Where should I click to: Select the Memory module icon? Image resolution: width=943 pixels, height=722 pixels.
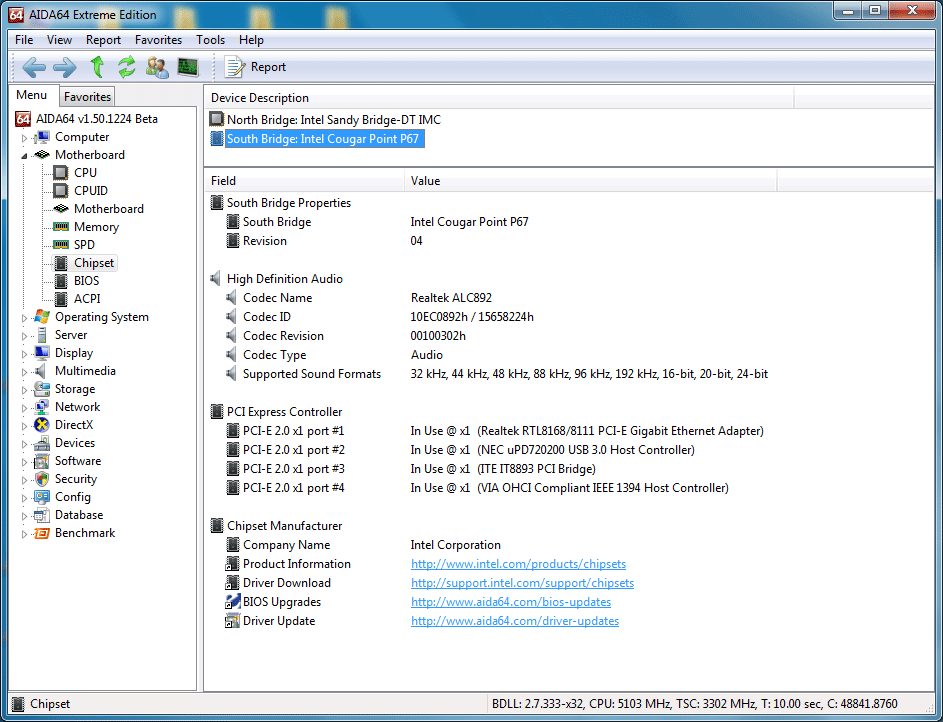[x=60, y=227]
